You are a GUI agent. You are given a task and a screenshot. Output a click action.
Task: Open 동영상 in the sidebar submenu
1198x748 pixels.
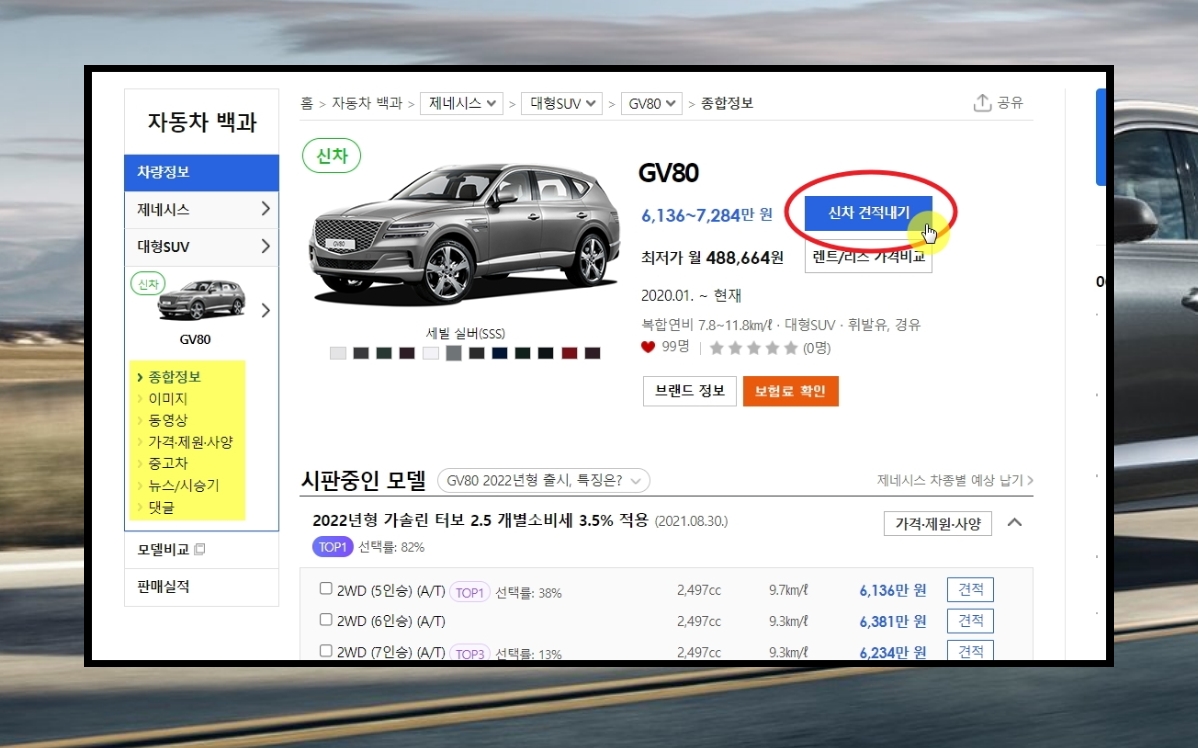[167, 420]
